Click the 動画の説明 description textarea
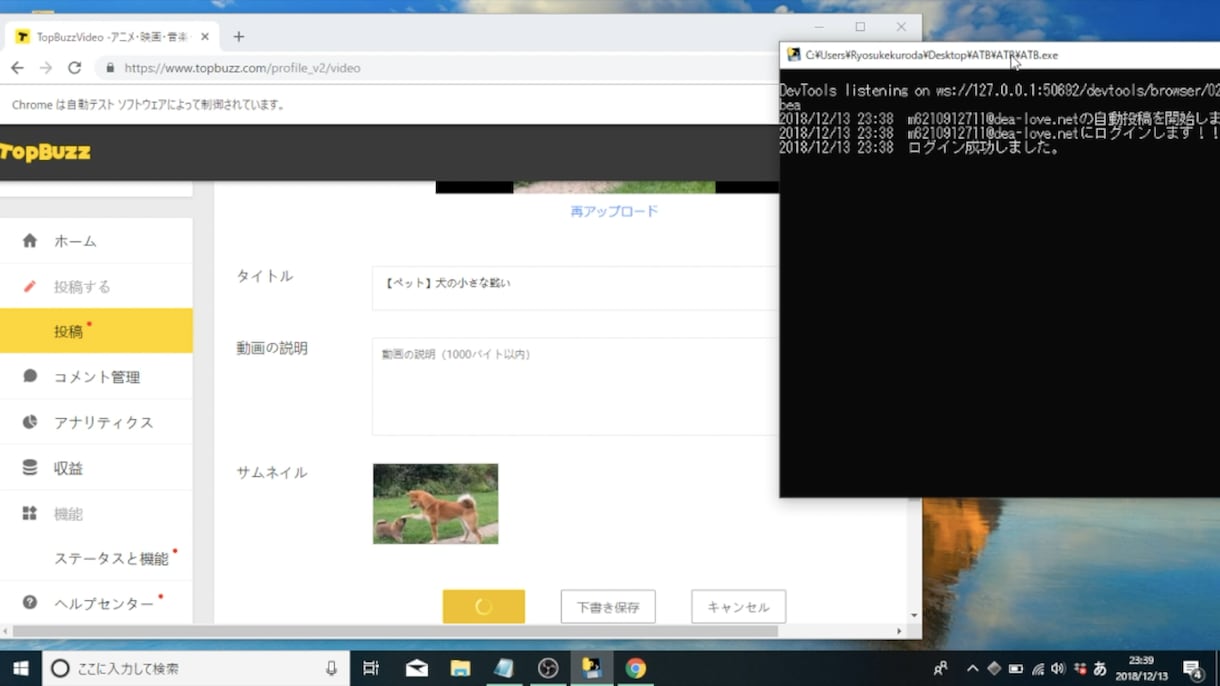 (x=575, y=386)
